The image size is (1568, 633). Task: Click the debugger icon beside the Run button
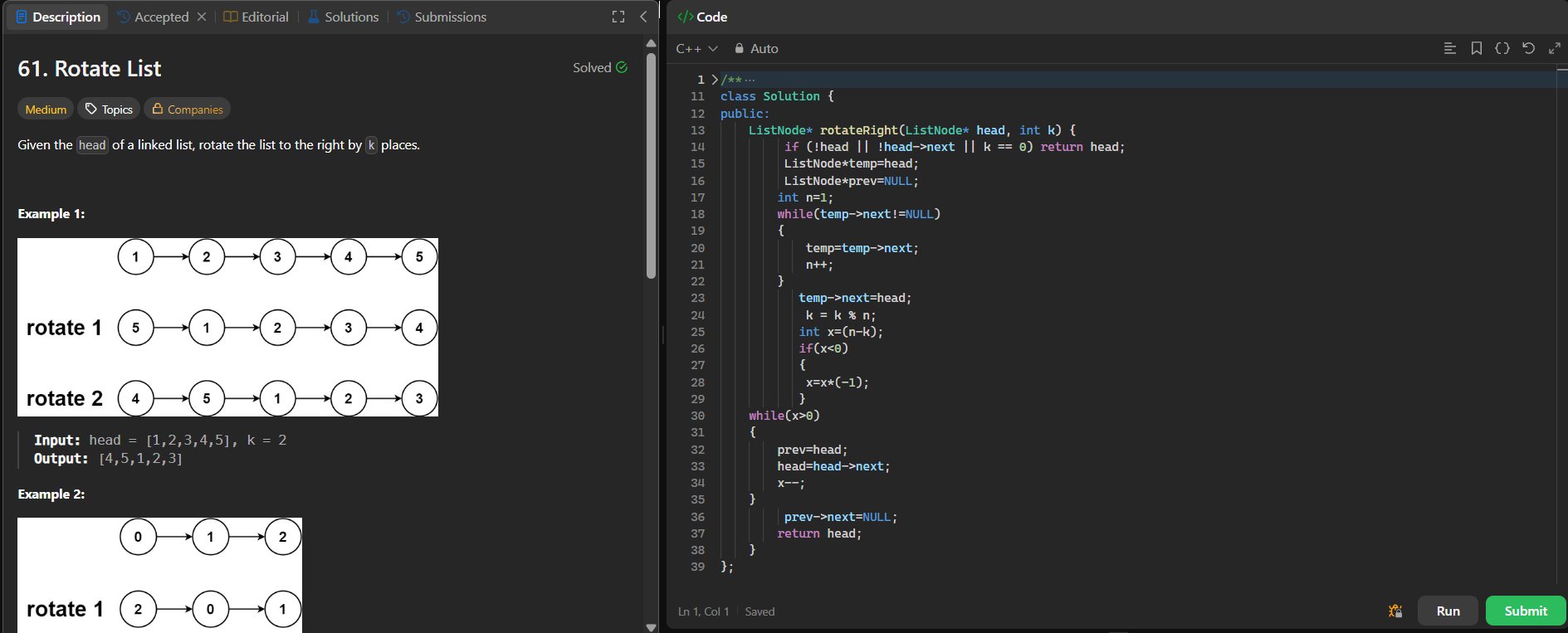(1395, 611)
